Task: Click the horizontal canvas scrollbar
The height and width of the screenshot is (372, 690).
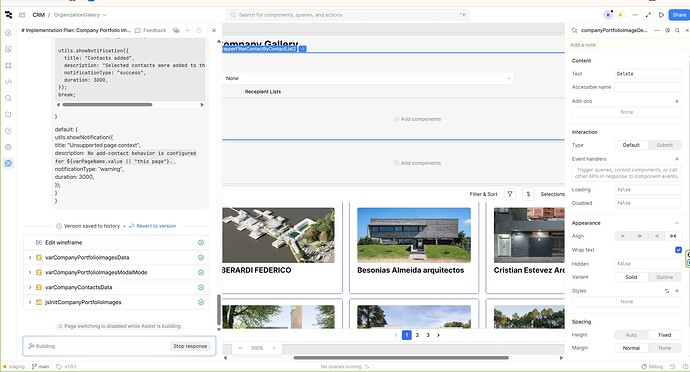Action: click(x=401, y=357)
